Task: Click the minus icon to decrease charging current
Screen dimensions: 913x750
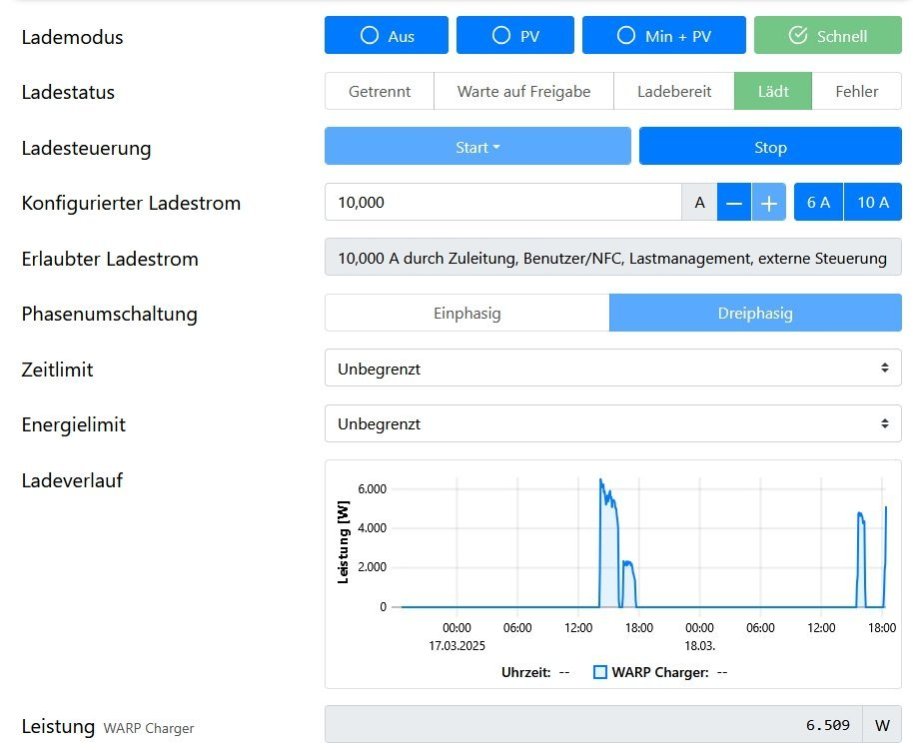Action: coord(734,202)
